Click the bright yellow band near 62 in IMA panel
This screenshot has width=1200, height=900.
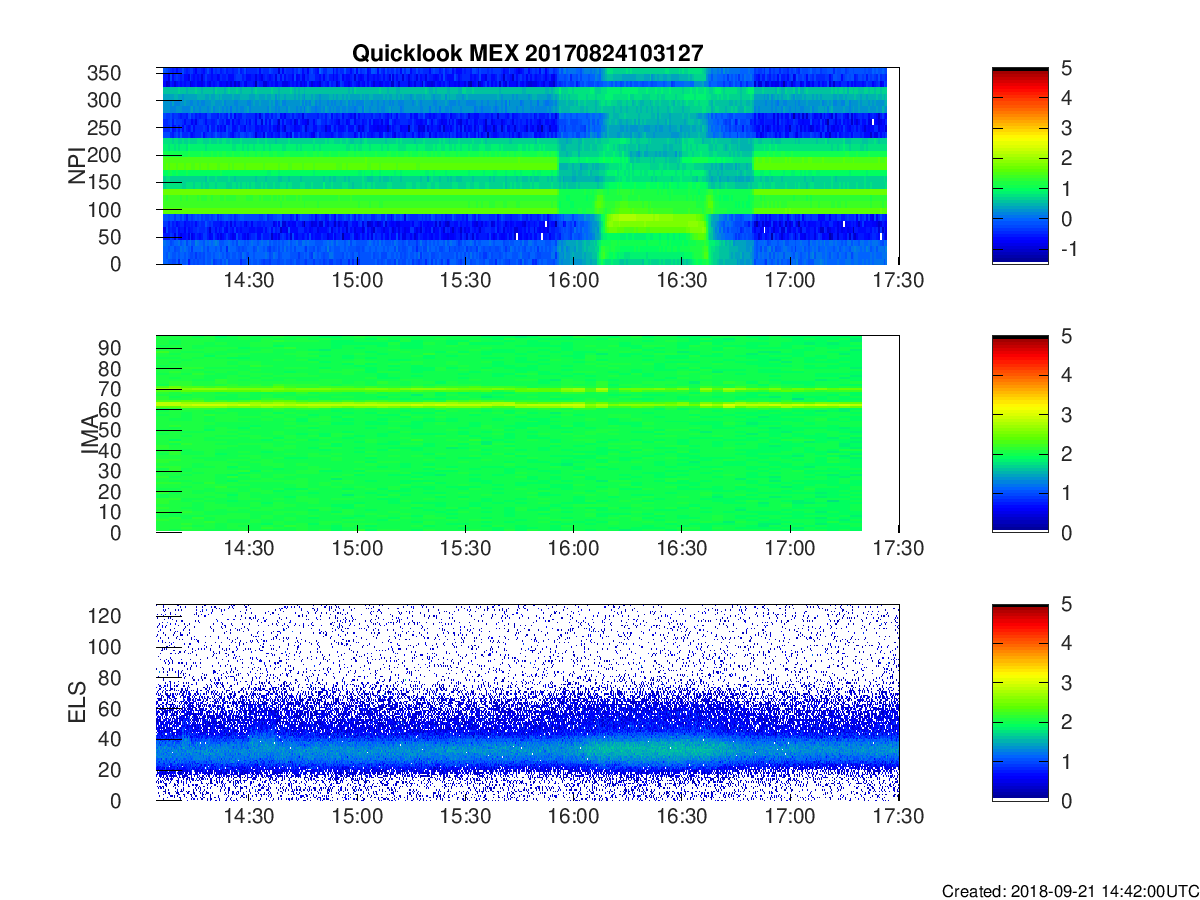509,404
